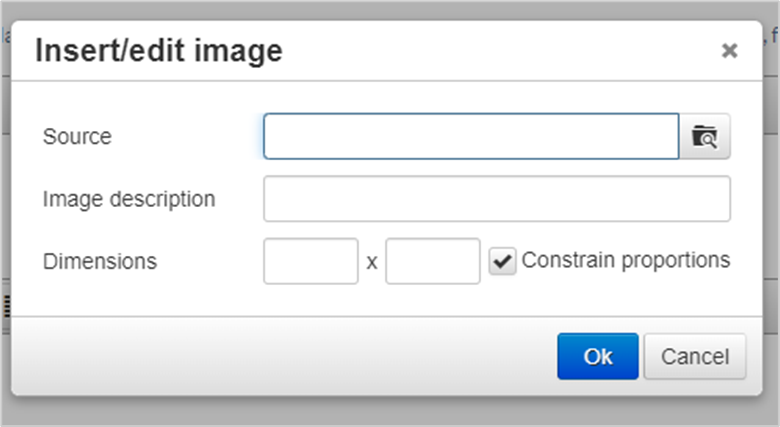Select the height dimension box
Image resolution: width=780 pixels, height=427 pixels.
click(x=433, y=261)
